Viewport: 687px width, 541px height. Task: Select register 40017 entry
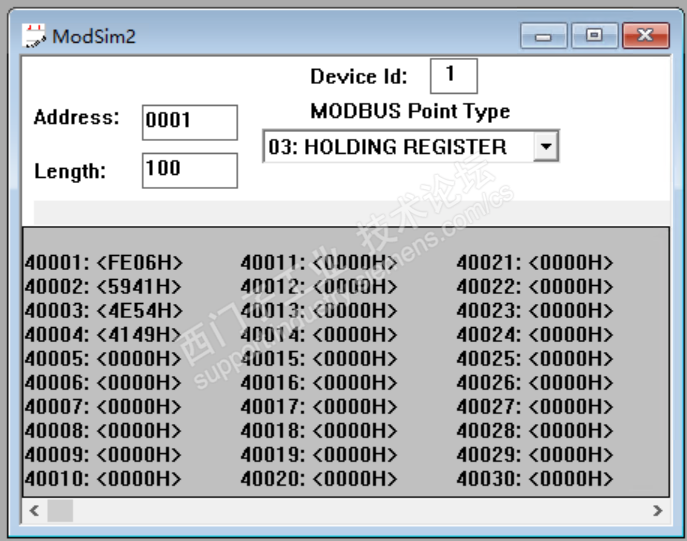pyautogui.click(x=319, y=407)
